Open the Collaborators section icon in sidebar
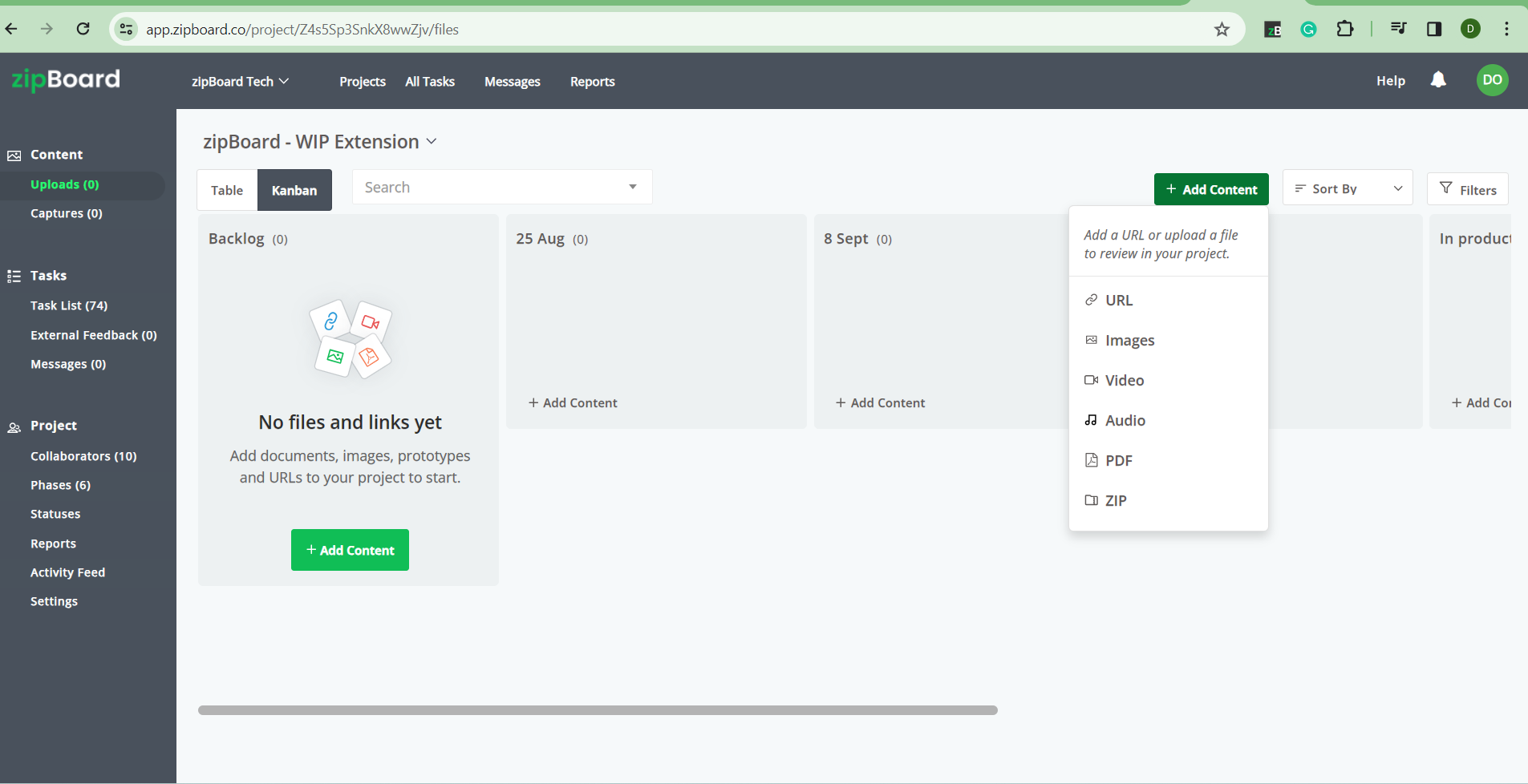This screenshot has height=784, width=1528. click(x=14, y=426)
